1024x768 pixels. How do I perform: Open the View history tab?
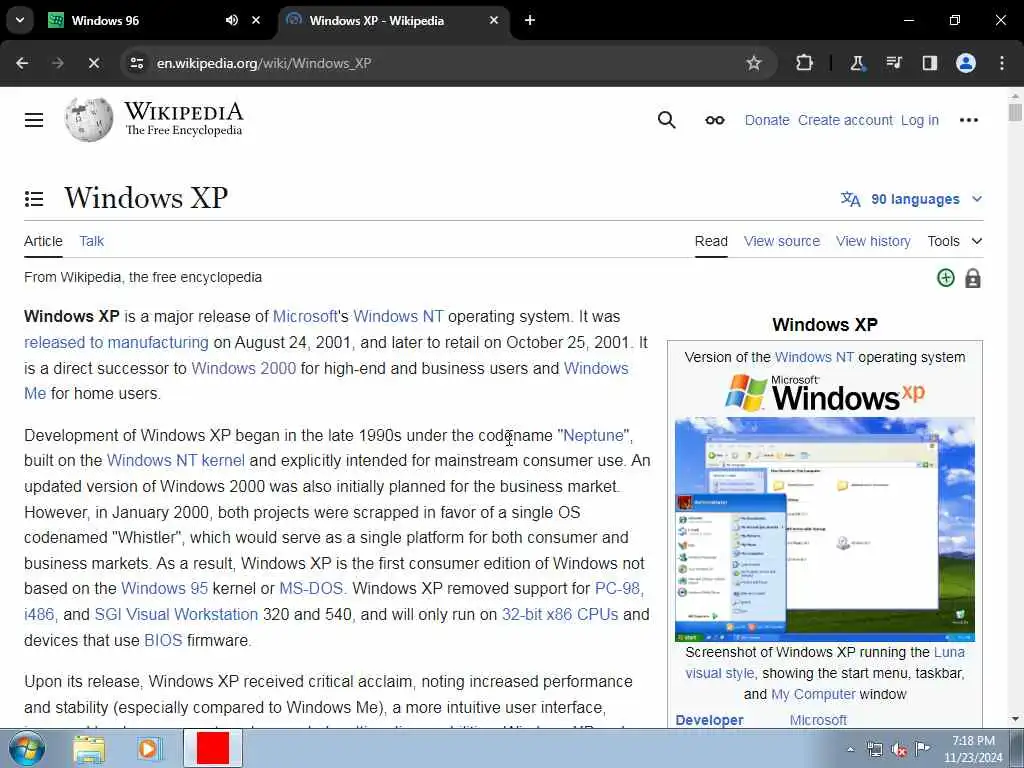click(x=873, y=241)
